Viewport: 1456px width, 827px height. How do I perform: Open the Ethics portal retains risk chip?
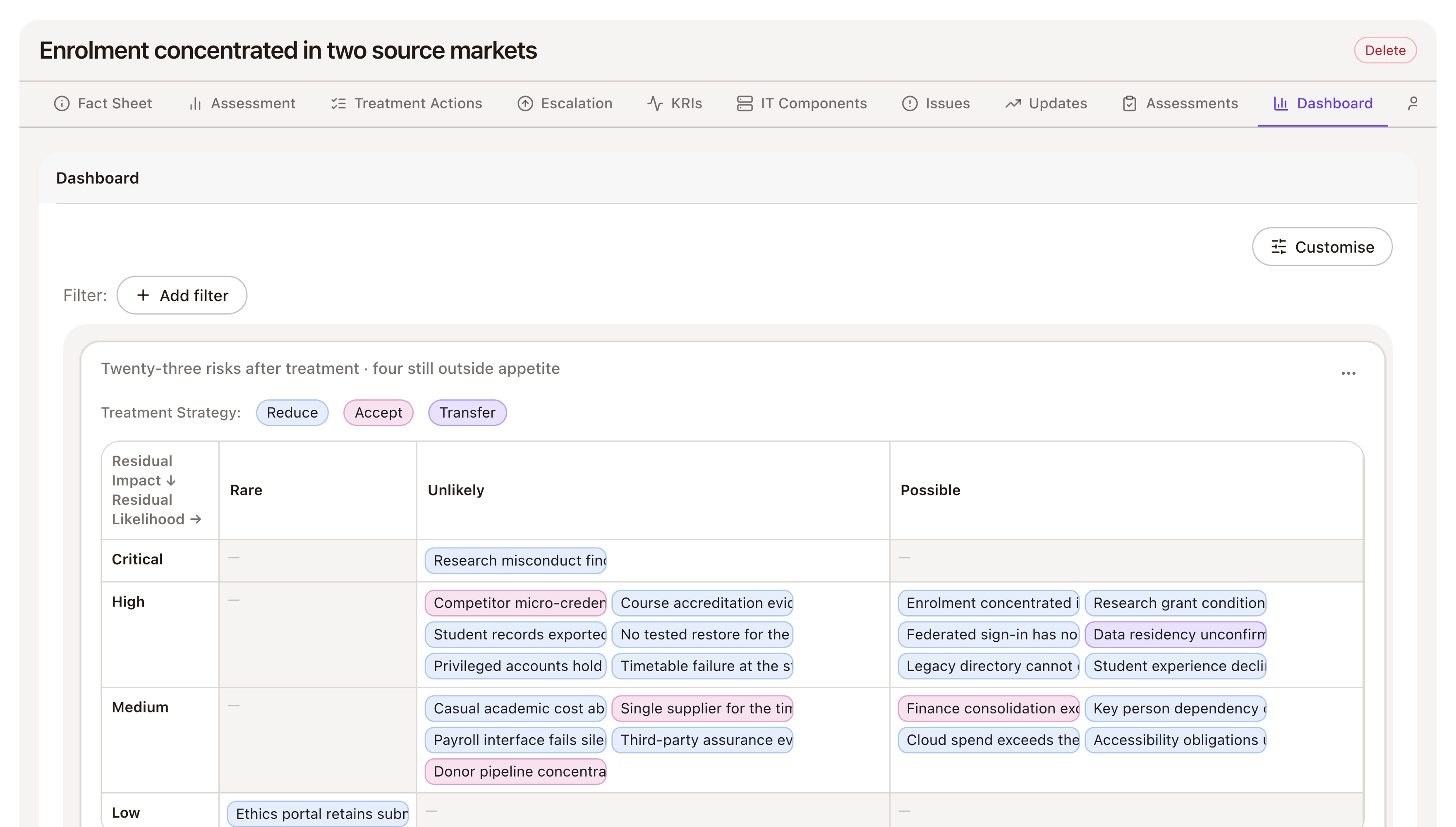(318, 813)
